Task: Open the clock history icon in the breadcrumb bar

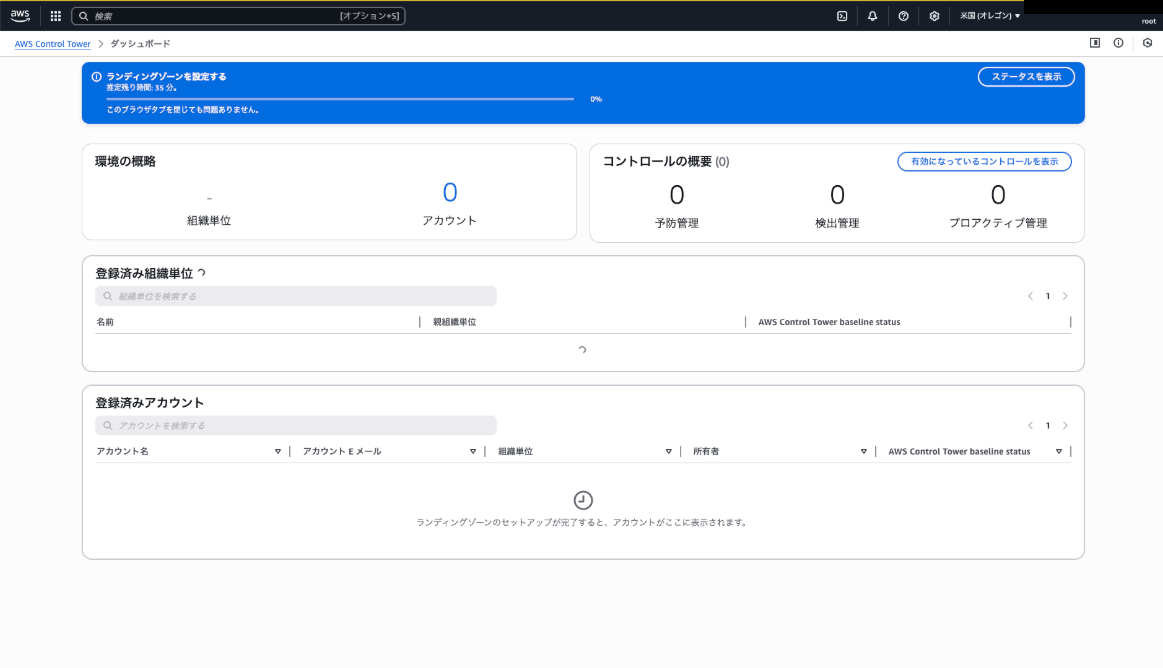Action: pos(1147,43)
